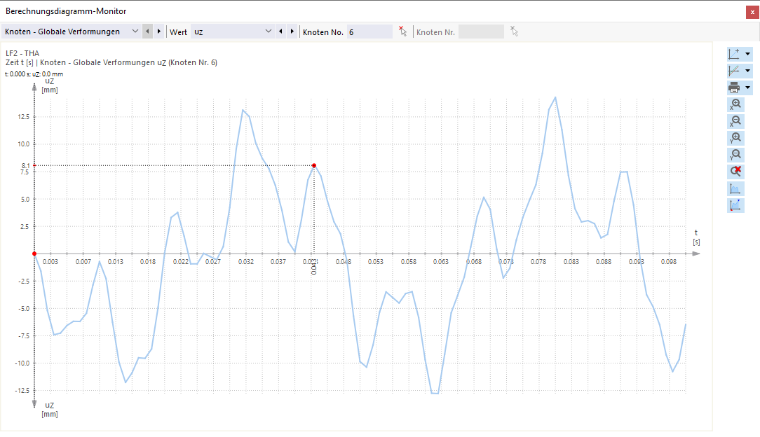Screen dimensions: 760x437
Task: Click the 0.013 time axis label
Action: pyautogui.click(x=115, y=262)
